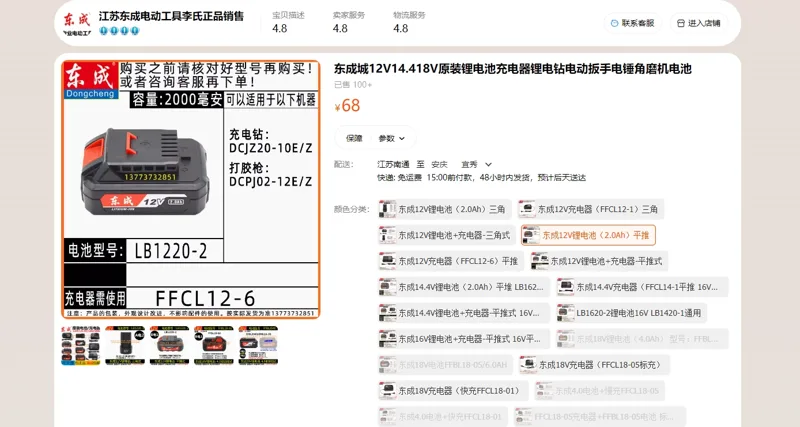Click the ¥68 price
800x427 pixels.
click(347, 106)
